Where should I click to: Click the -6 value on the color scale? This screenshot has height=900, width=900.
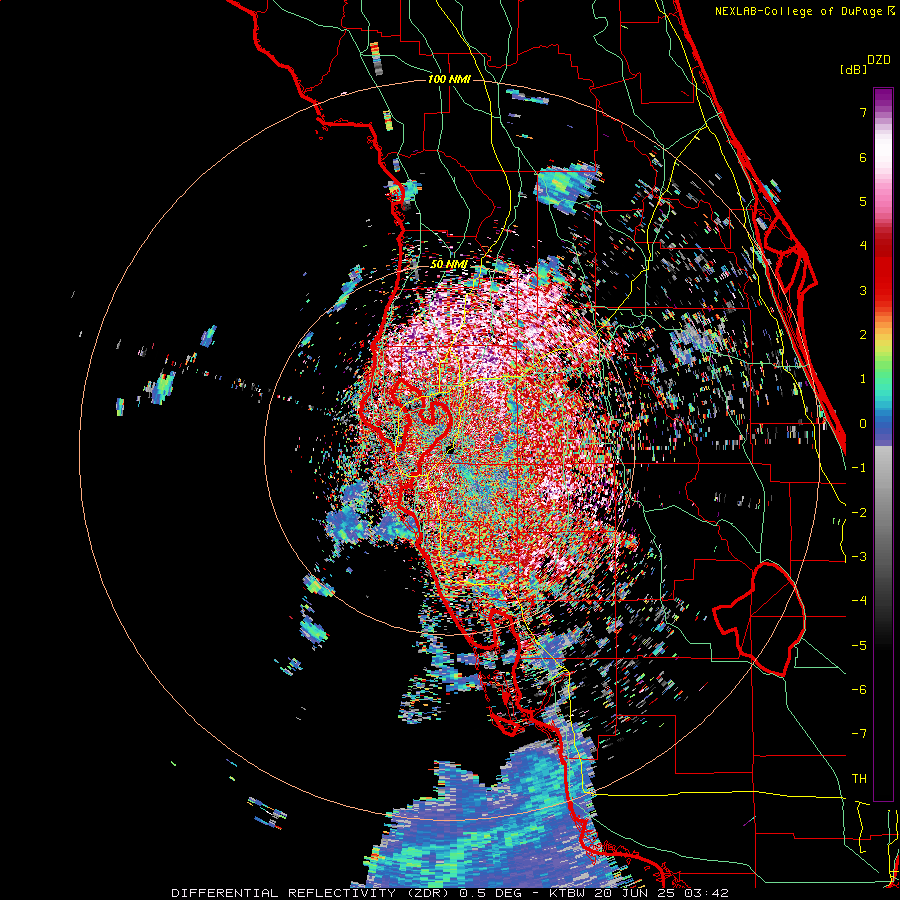pyautogui.click(x=859, y=690)
